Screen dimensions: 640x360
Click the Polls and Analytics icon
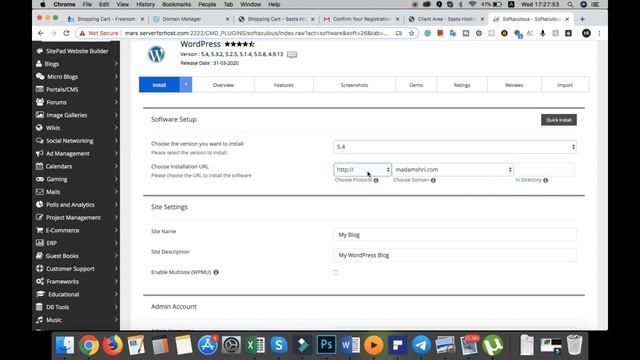(39, 204)
